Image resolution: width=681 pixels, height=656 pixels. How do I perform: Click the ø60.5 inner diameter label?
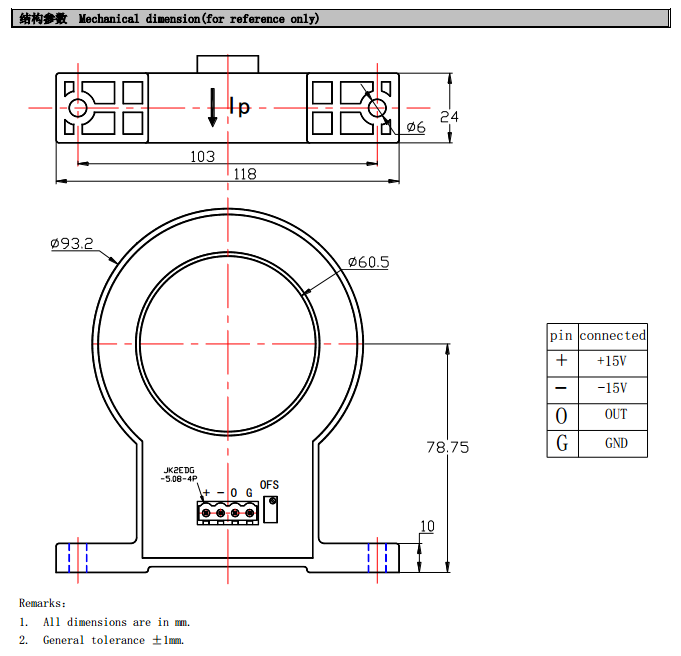pyautogui.click(x=368, y=262)
